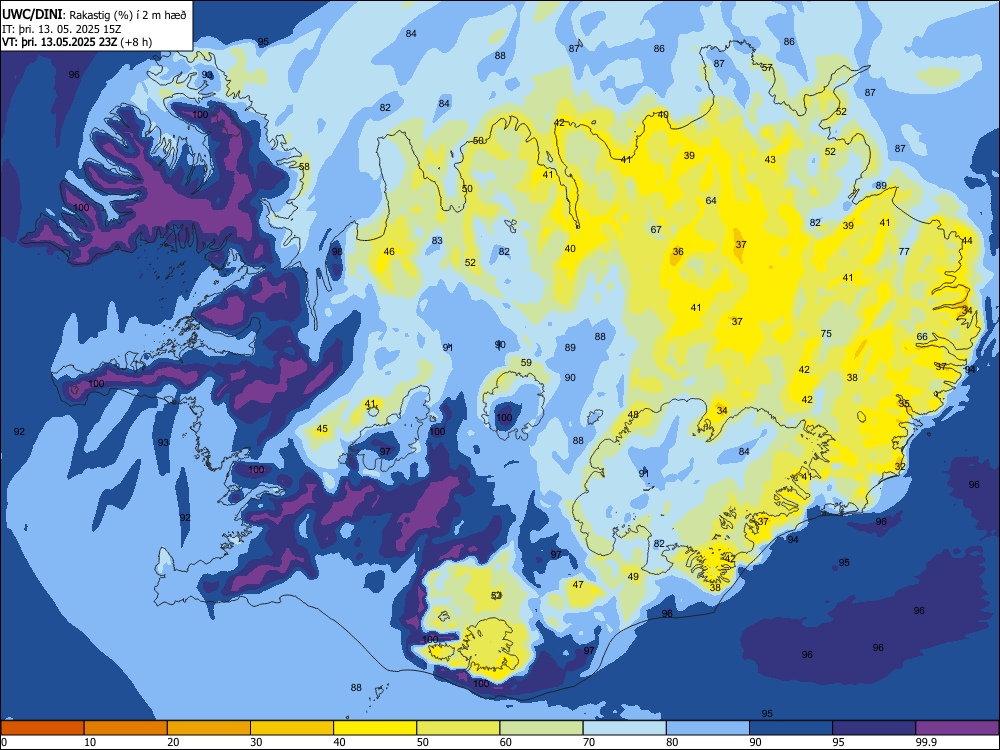Pick the yellow-green 60–70 legend swatch
The height and width of the screenshot is (750, 1000).
coord(541,728)
